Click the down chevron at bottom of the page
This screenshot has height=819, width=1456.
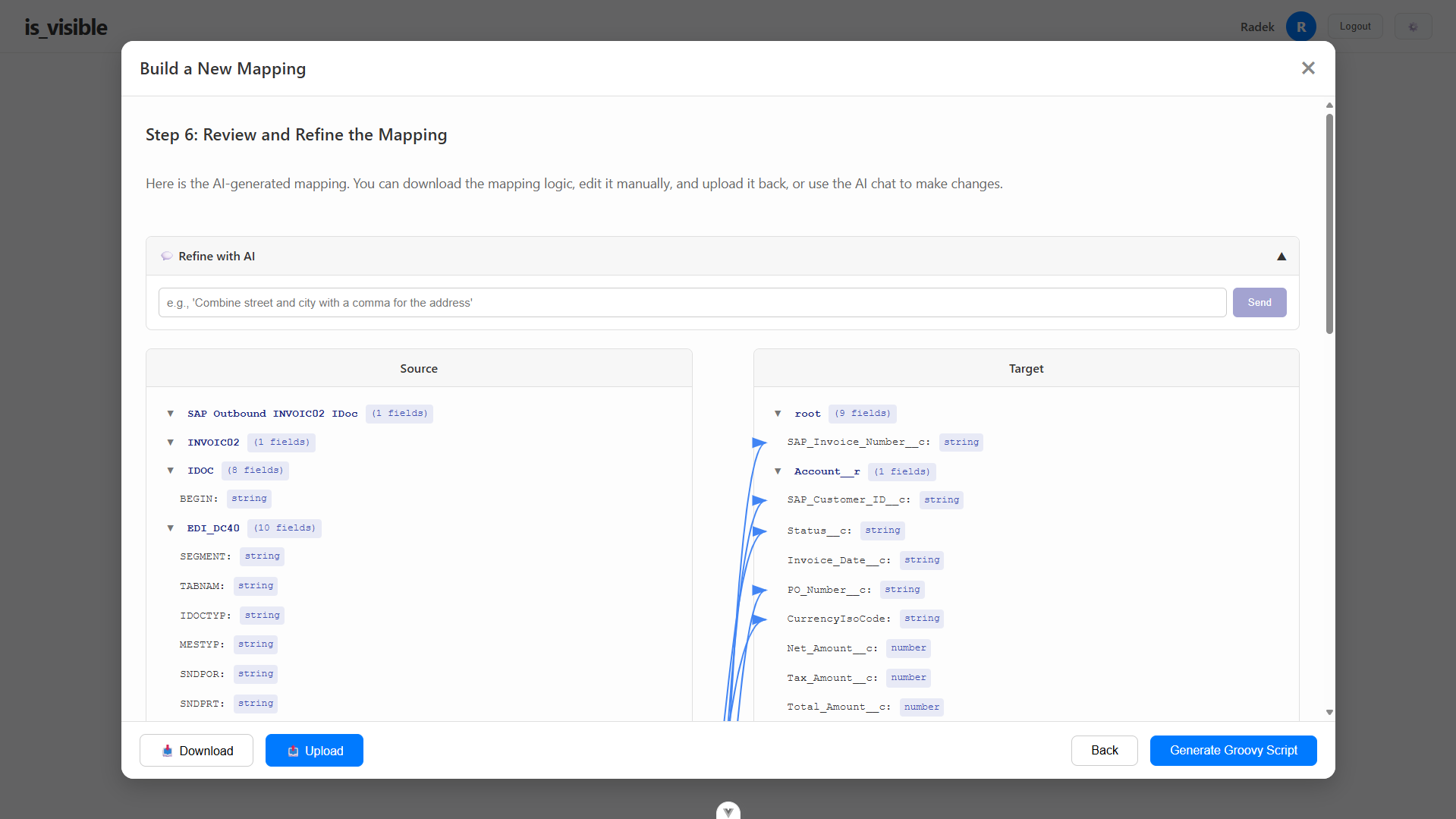(x=728, y=810)
